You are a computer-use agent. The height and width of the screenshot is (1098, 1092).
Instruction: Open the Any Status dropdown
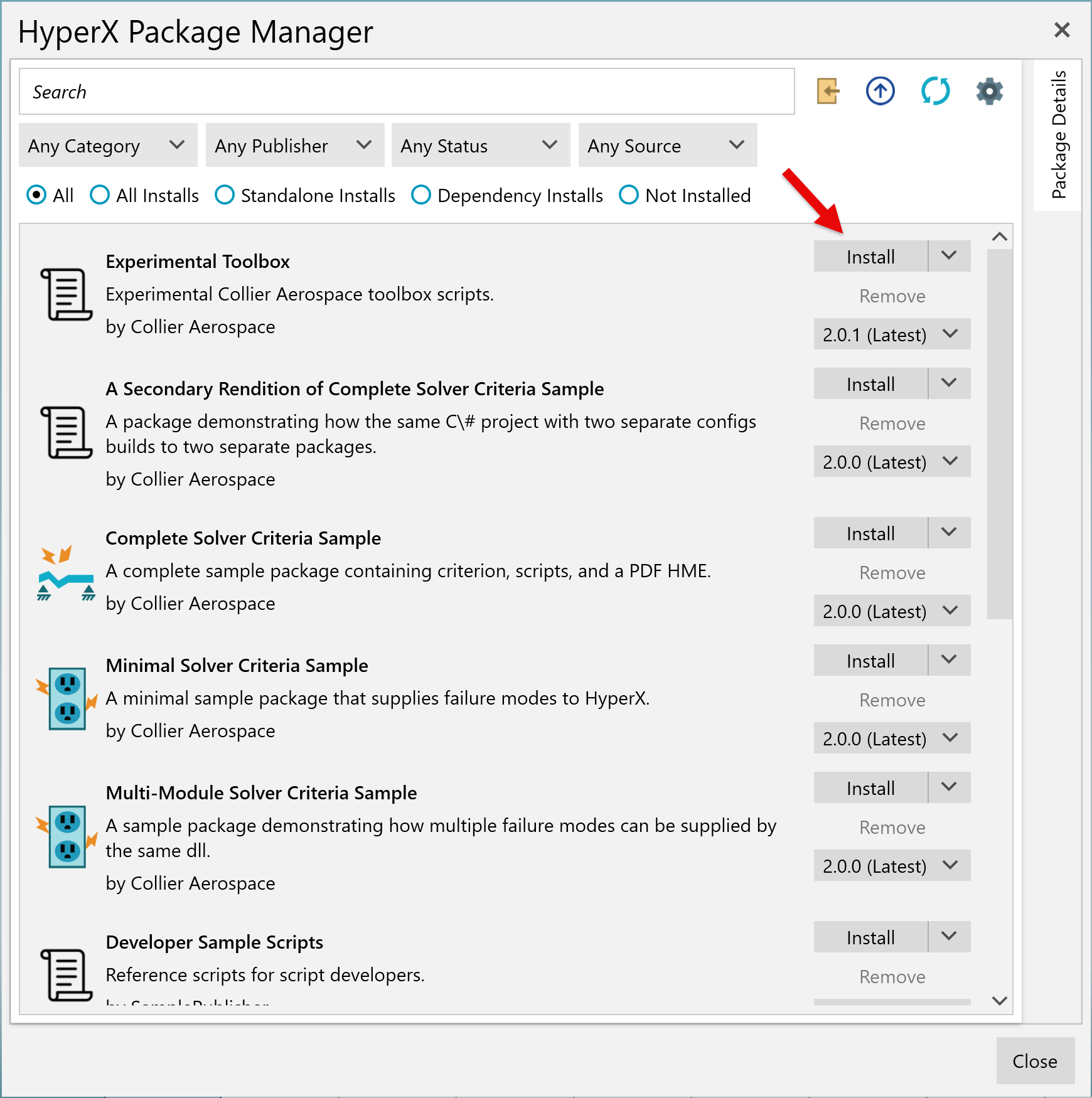point(481,146)
